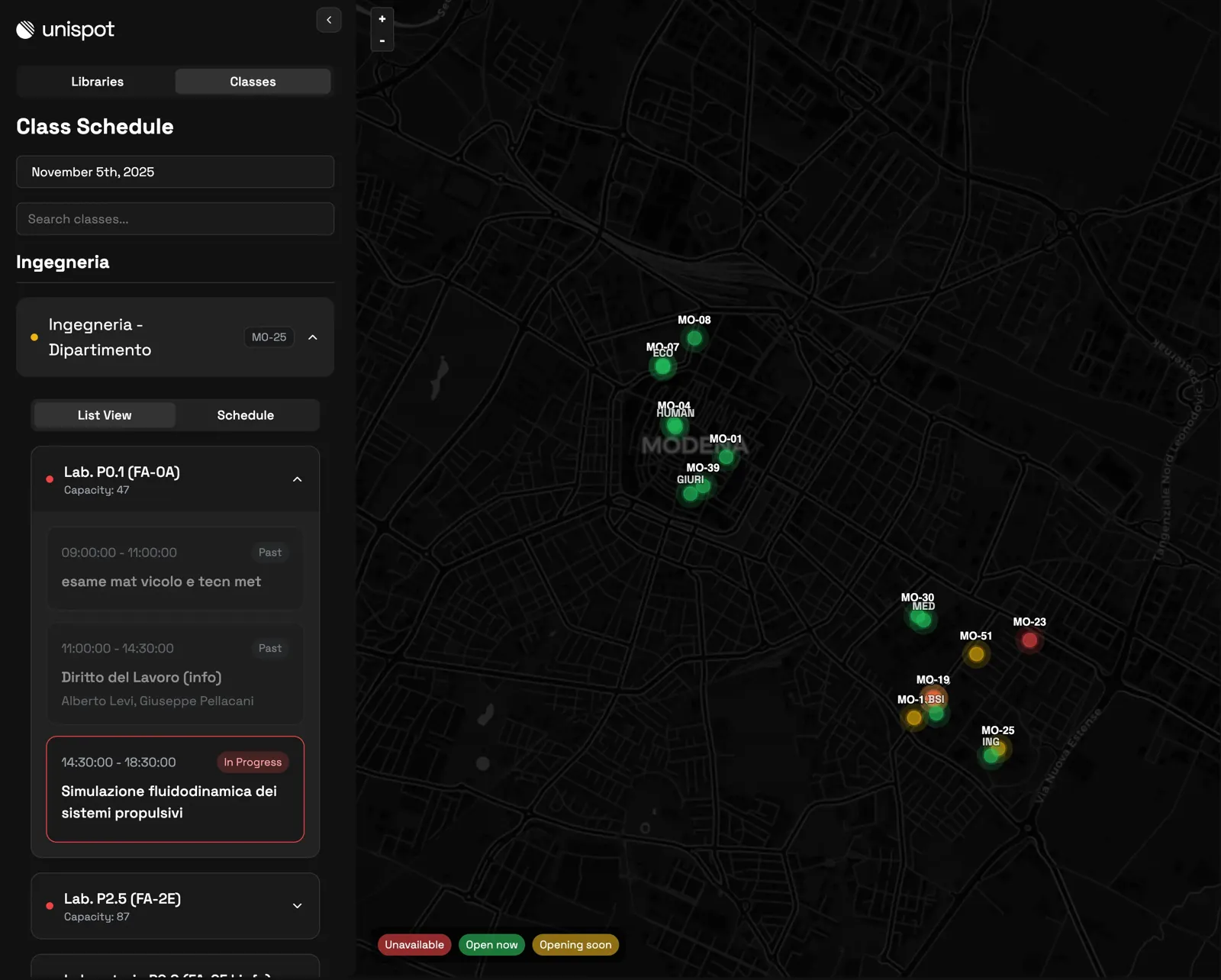Click the Capacity: 87 text
Viewport: 1221px width, 980px height.
pyautogui.click(x=96, y=917)
